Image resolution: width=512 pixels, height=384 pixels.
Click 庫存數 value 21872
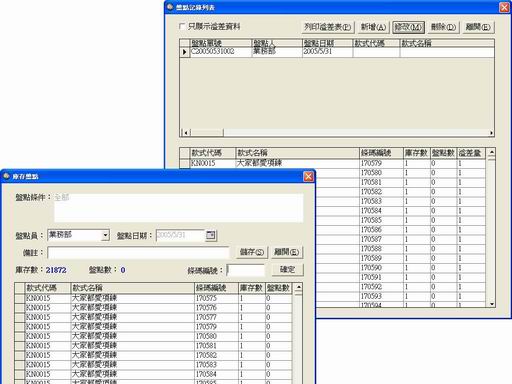point(56,270)
